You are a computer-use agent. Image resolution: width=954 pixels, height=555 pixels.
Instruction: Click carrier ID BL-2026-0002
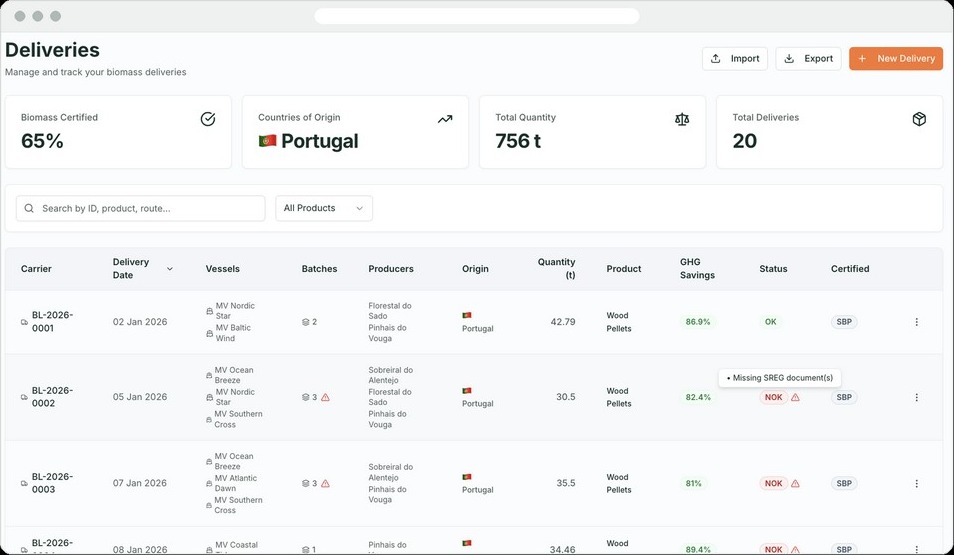[x=52, y=397]
